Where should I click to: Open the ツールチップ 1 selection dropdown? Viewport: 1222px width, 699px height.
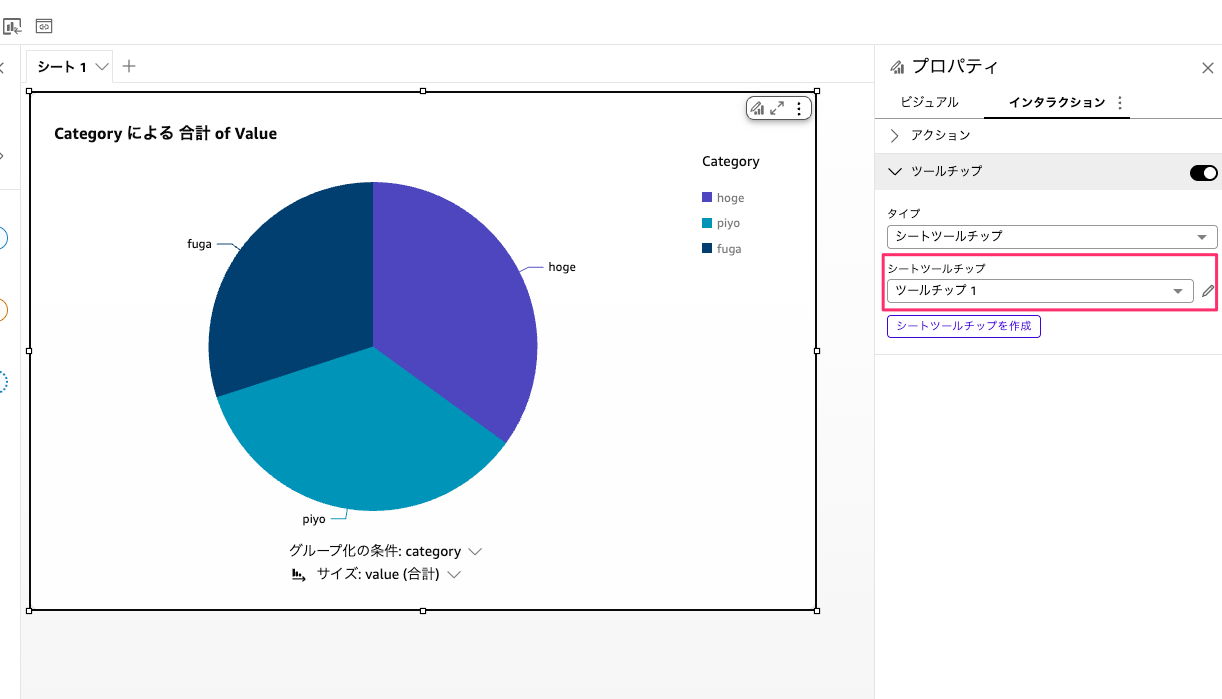point(1039,291)
